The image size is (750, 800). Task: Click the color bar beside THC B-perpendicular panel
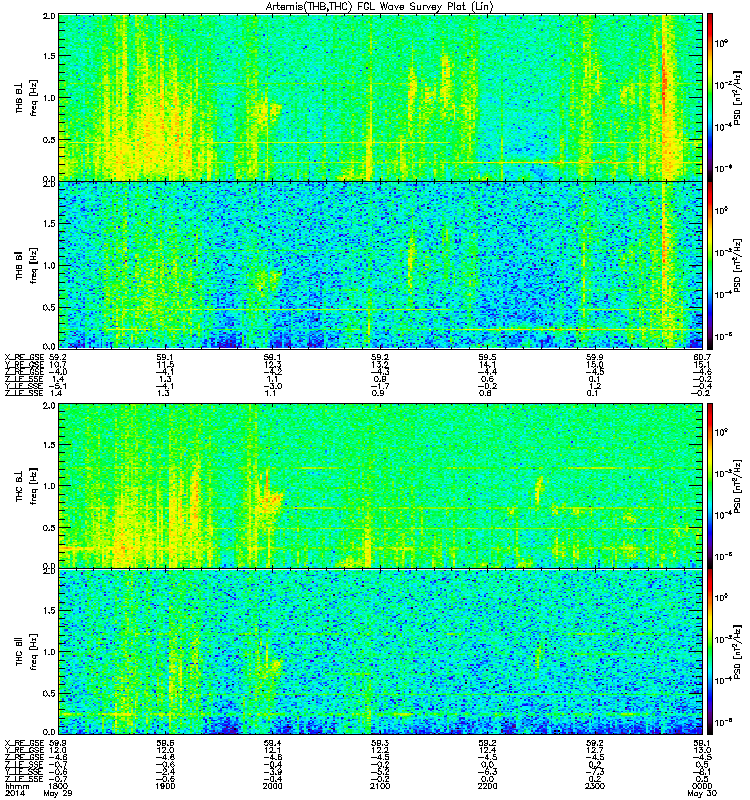pos(709,486)
